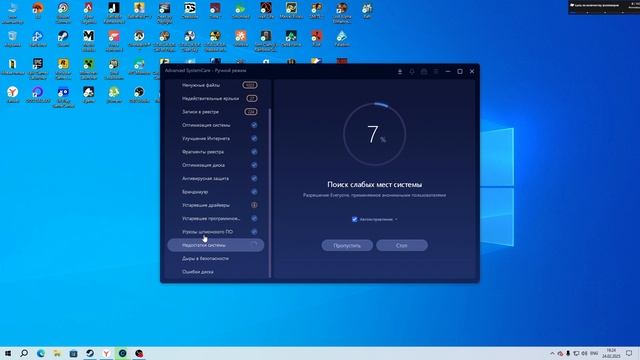
Task: Click the checkmark icon beside Фрагменты реестра
Action: pyautogui.click(x=254, y=152)
